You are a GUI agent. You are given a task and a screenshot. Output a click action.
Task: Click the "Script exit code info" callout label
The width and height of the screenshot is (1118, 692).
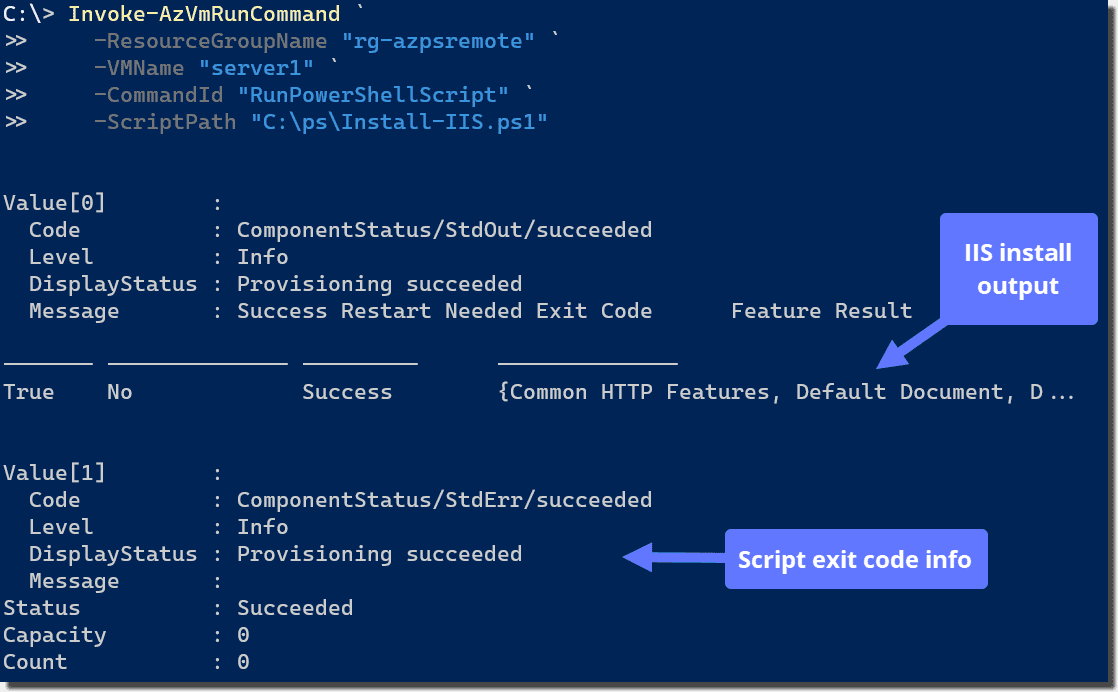[855, 559]
